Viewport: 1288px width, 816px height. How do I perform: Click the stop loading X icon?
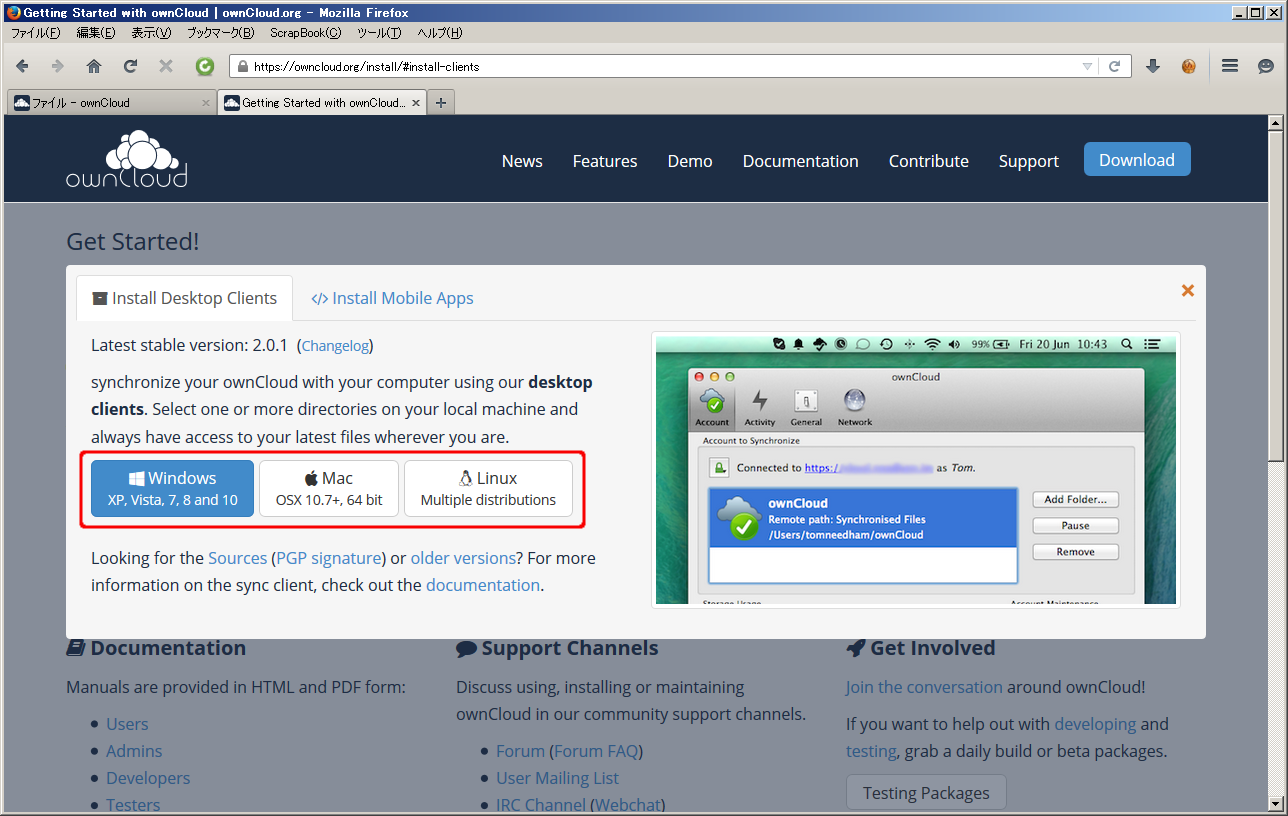166,66
